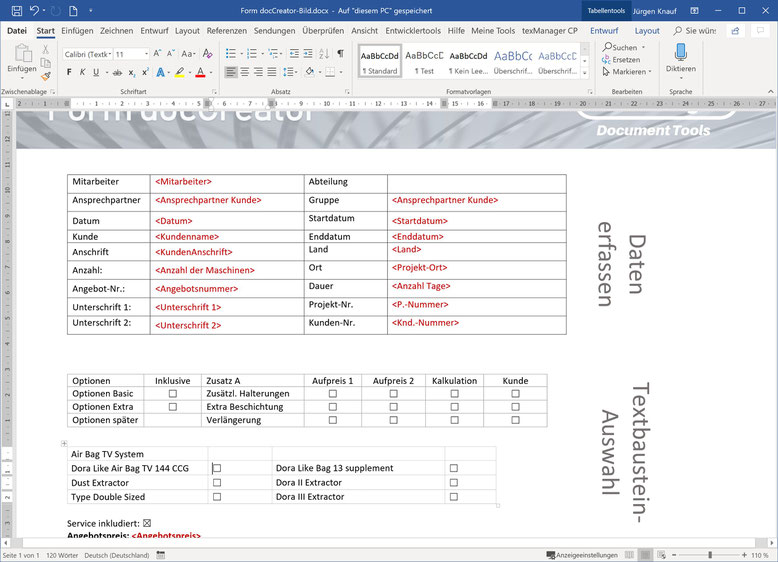
Task: Open the Überprüfen tab
Action: pyautogui.click(x=323, y=31)
